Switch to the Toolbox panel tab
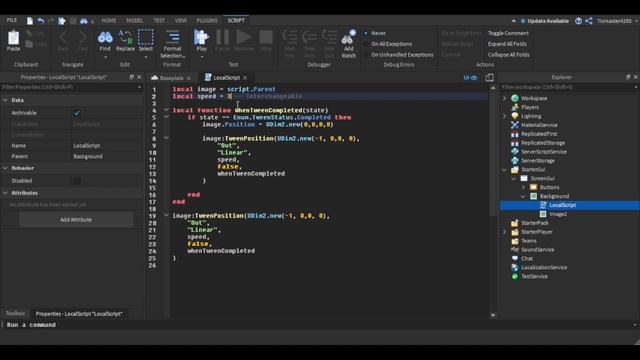 [15, 313]
